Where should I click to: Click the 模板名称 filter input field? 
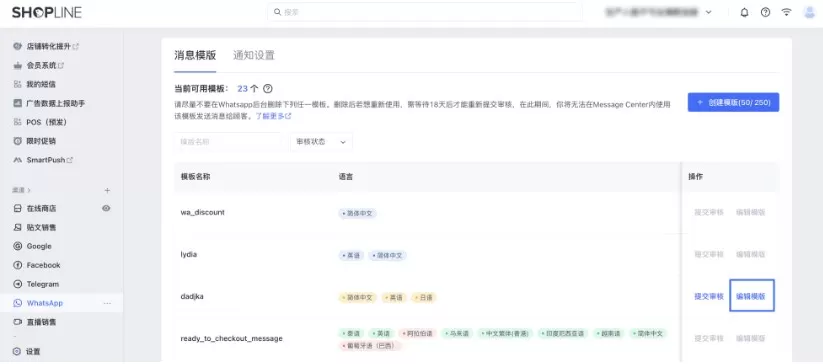(x=228, y=142)
